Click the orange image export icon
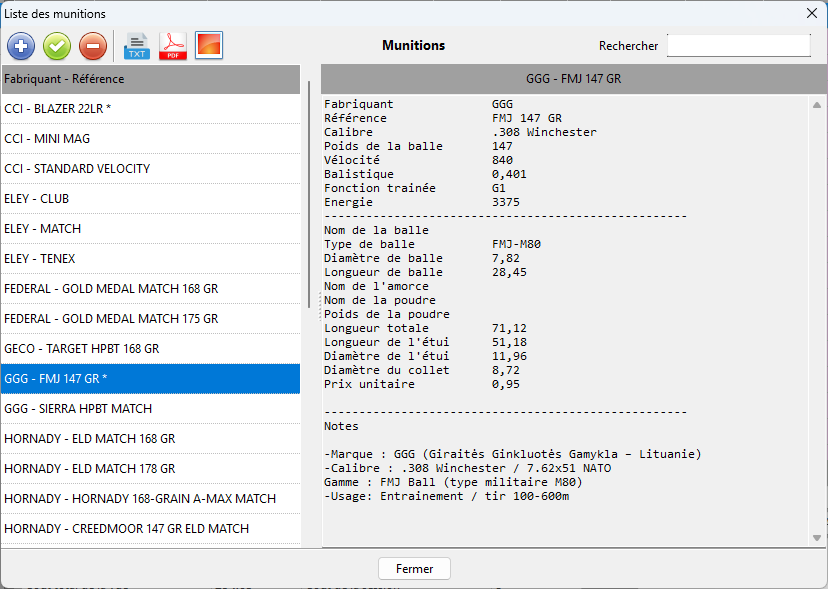Image resolution: width=828 pixels, height=589 pixels. (x=209, y=45)
